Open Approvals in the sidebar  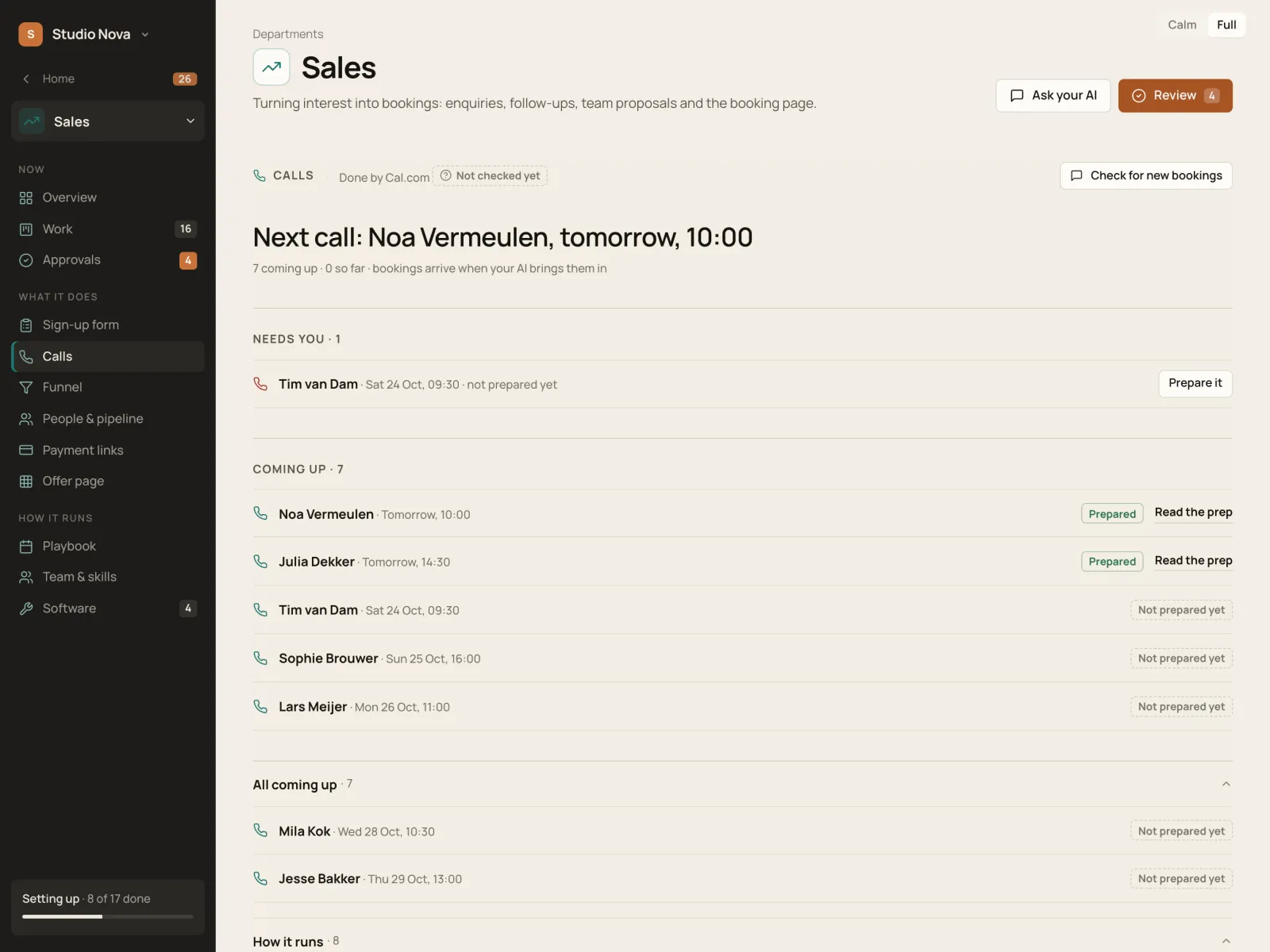[108, 260]
